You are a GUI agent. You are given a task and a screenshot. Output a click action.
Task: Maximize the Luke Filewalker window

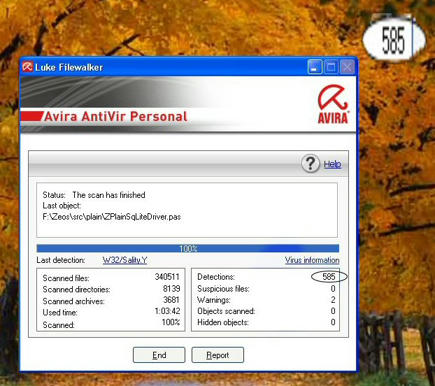(331, 67)
